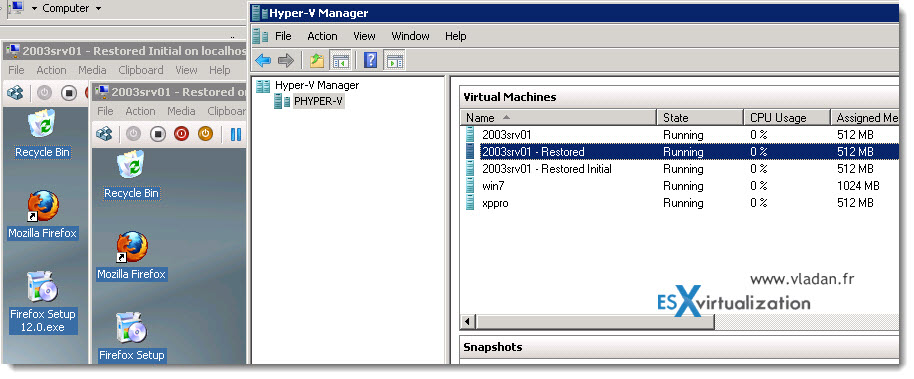Click blue Pause icon in front Restored window
Screen dimensions: 914x379
tap(235, 134)
